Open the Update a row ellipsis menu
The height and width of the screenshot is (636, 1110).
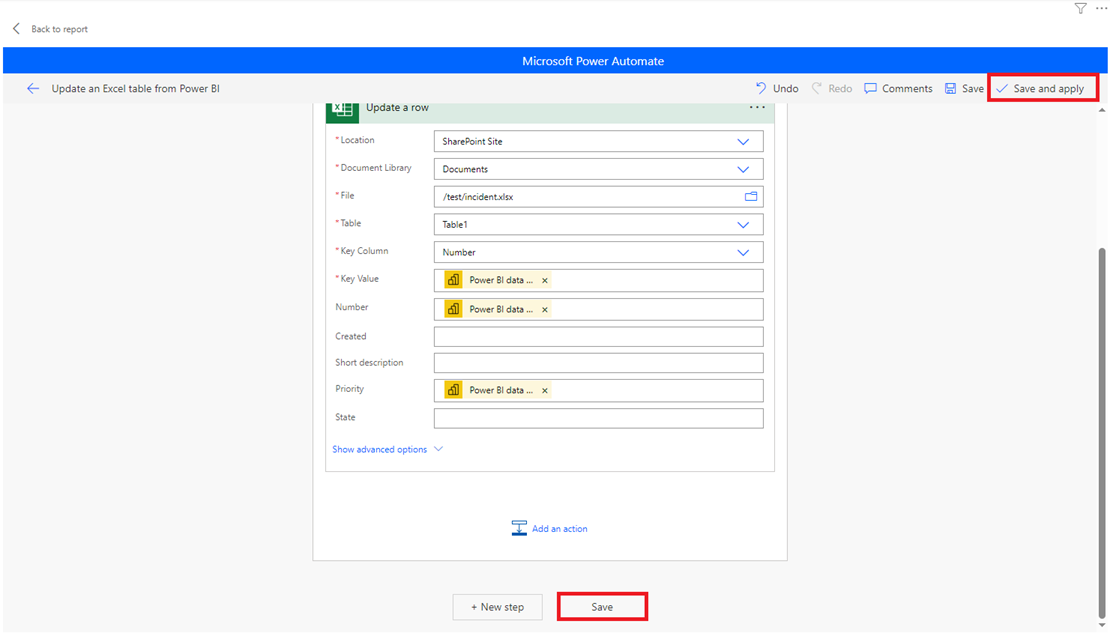click(757, 108)
